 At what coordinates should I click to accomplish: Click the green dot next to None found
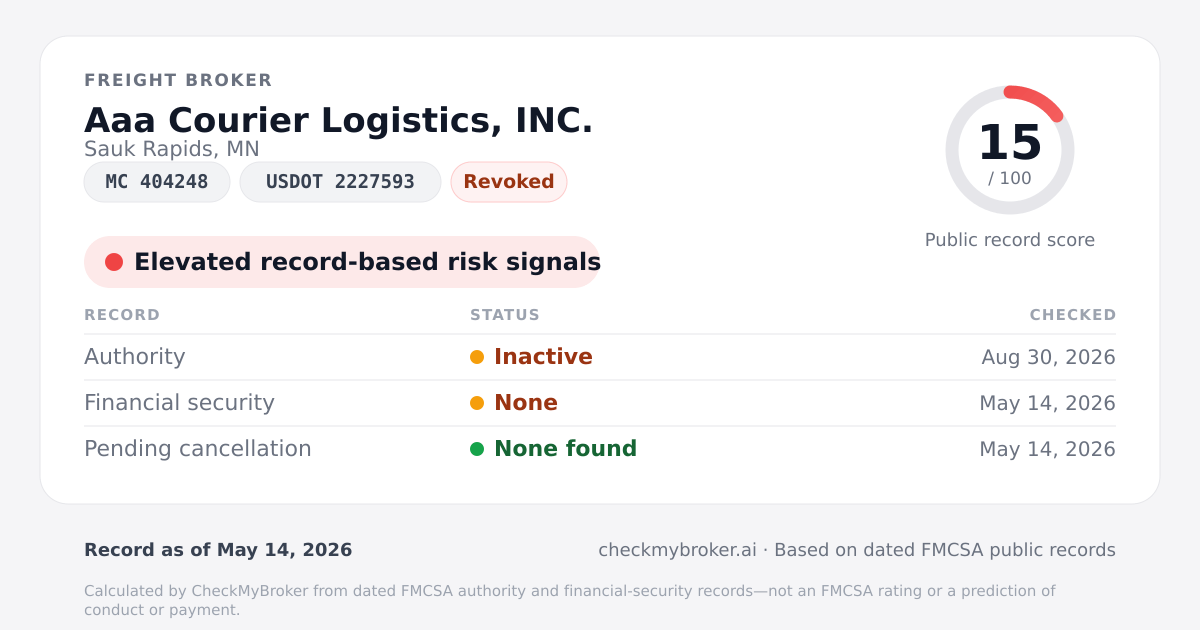(477, 449)
